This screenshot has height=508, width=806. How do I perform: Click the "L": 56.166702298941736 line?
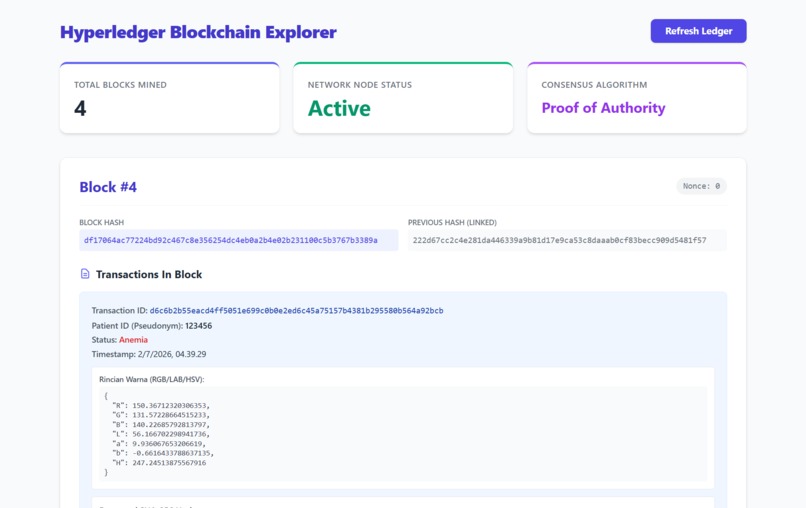(x=161, y=434)
